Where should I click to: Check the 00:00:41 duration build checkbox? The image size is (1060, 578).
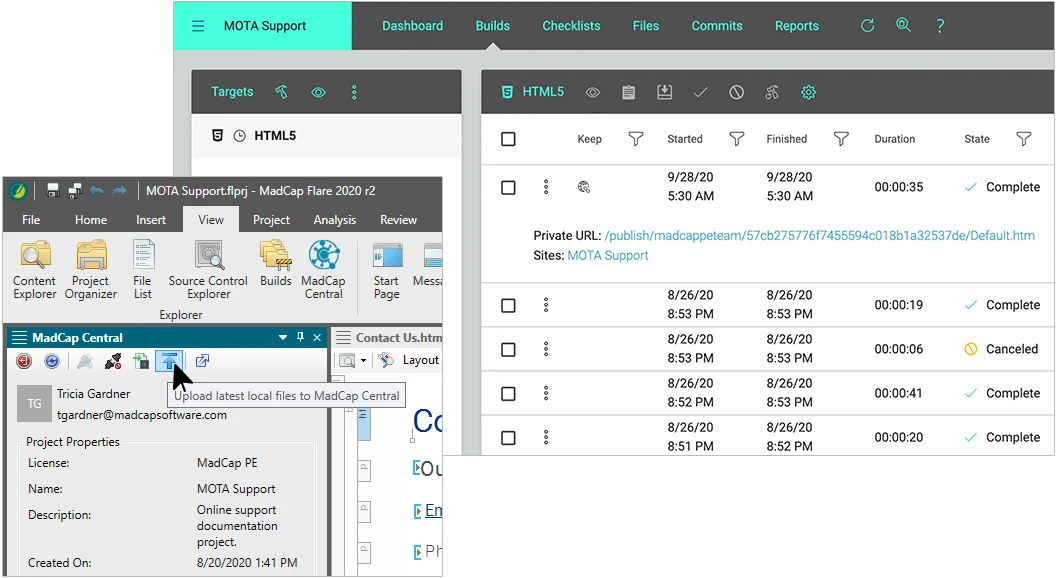coord(508,393)
